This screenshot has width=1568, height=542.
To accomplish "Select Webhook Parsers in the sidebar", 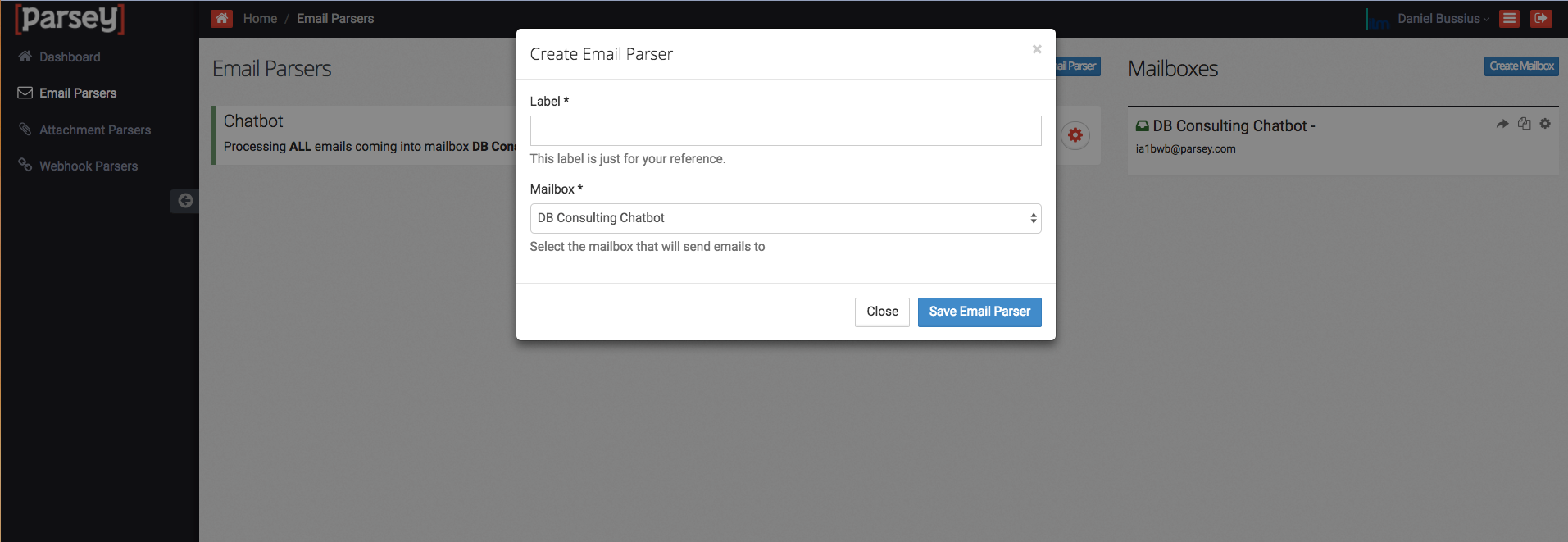I will 88,166.
